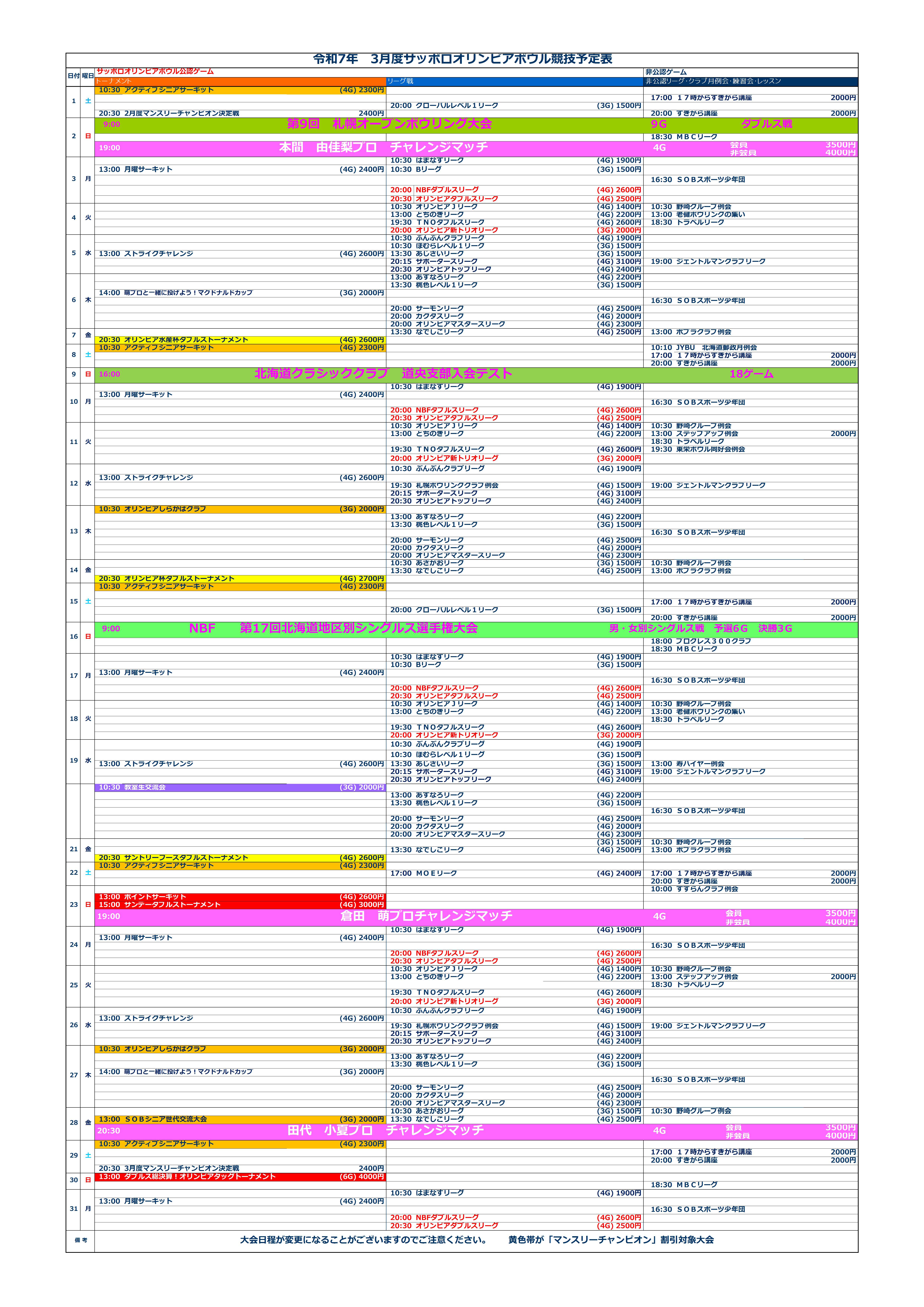Select "(4G) 3000円" price on the 23rd
This screenshot has height=1307, width=924.
click(362, 905)
